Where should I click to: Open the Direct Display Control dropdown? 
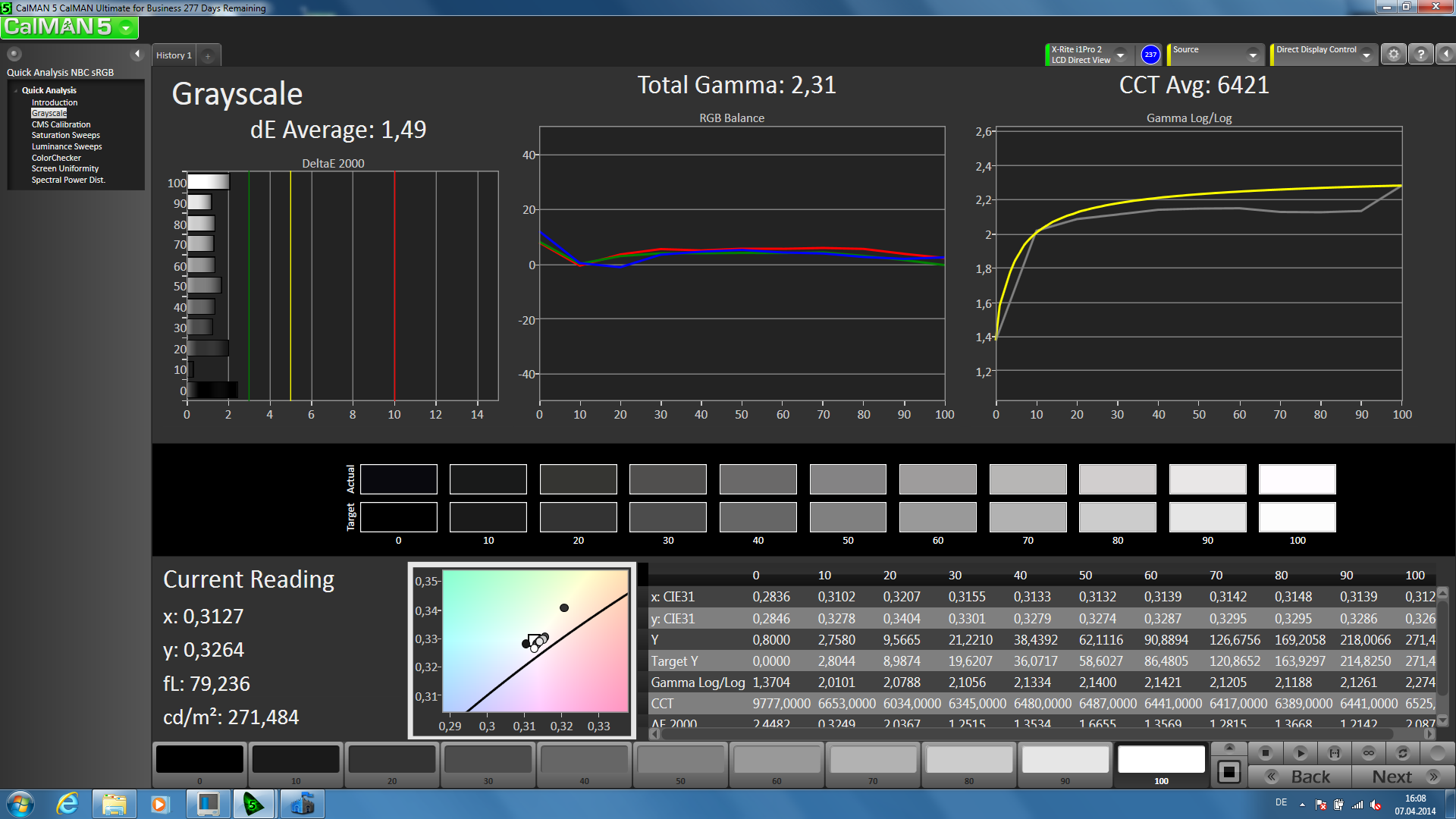(1366, 55)
